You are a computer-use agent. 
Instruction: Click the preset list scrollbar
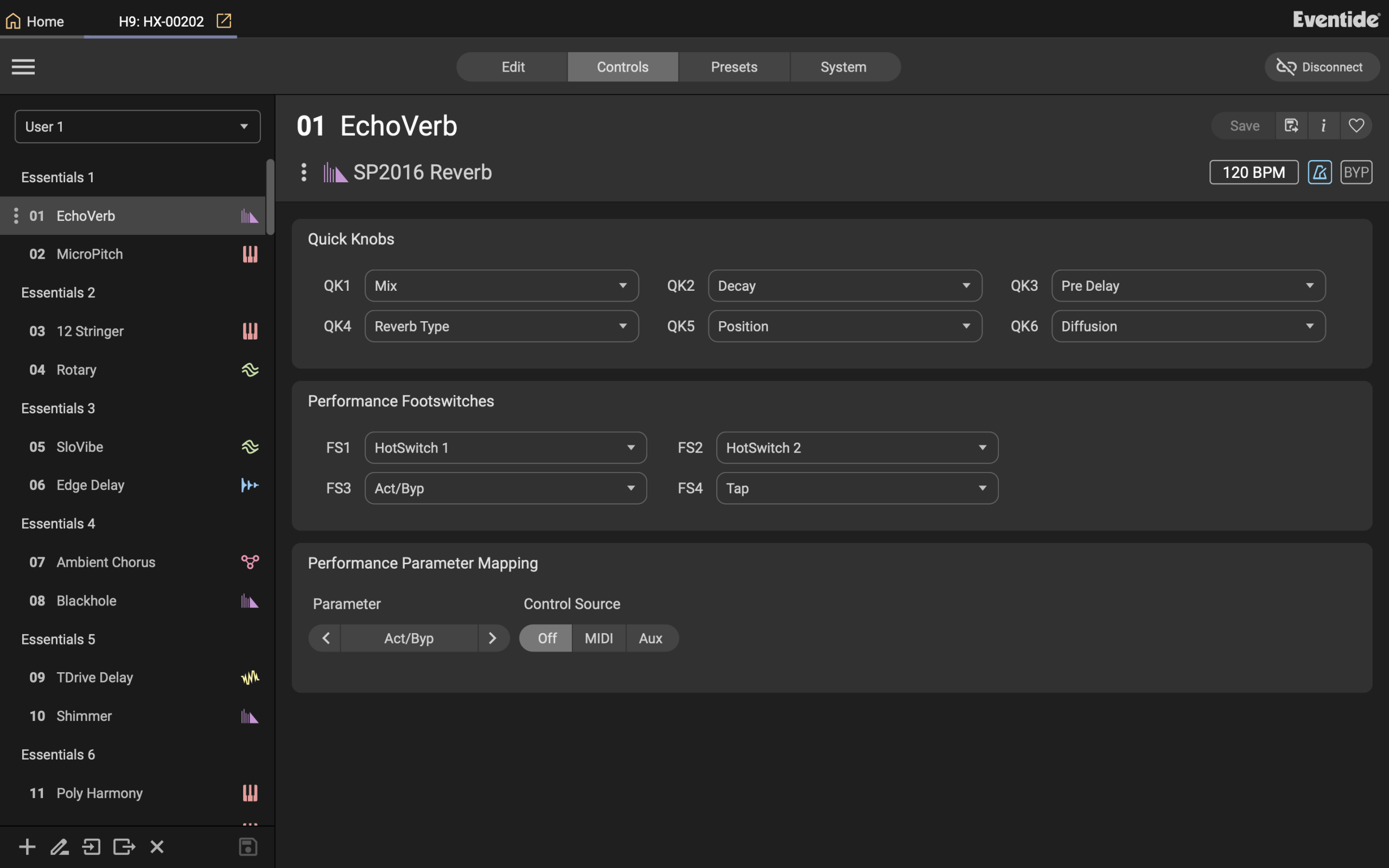tap(270, 196)
